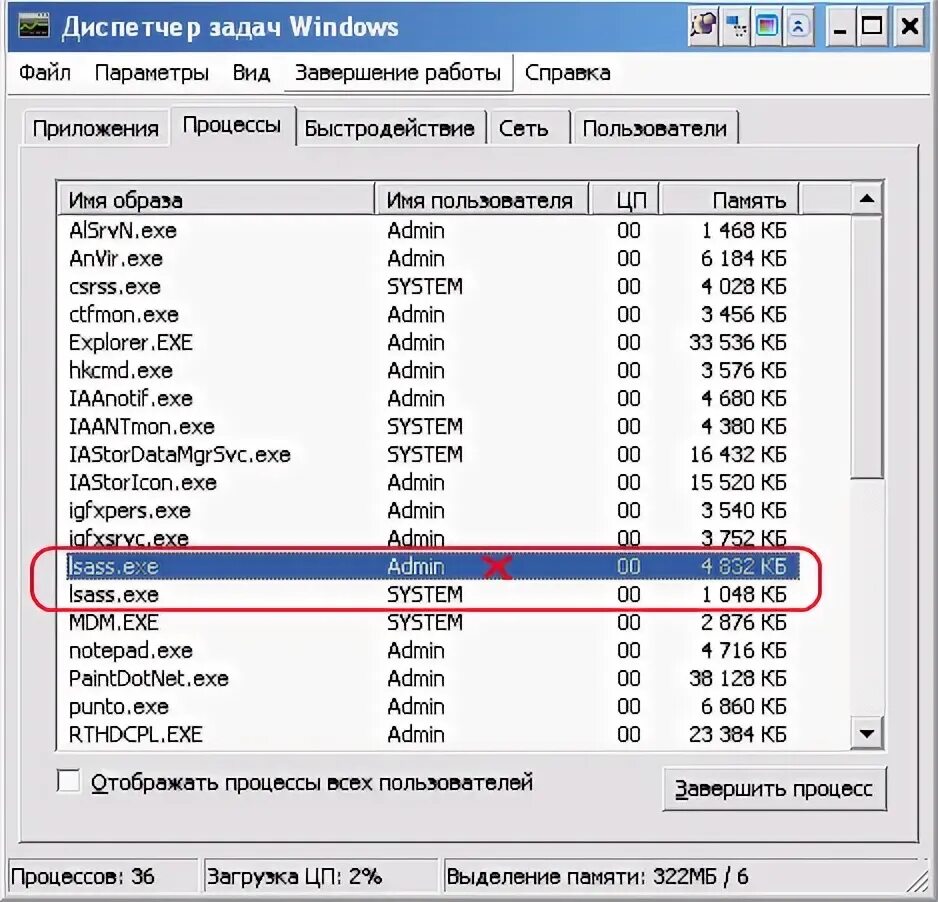Click the Завершить процесс button

click(x=774, y=789)
